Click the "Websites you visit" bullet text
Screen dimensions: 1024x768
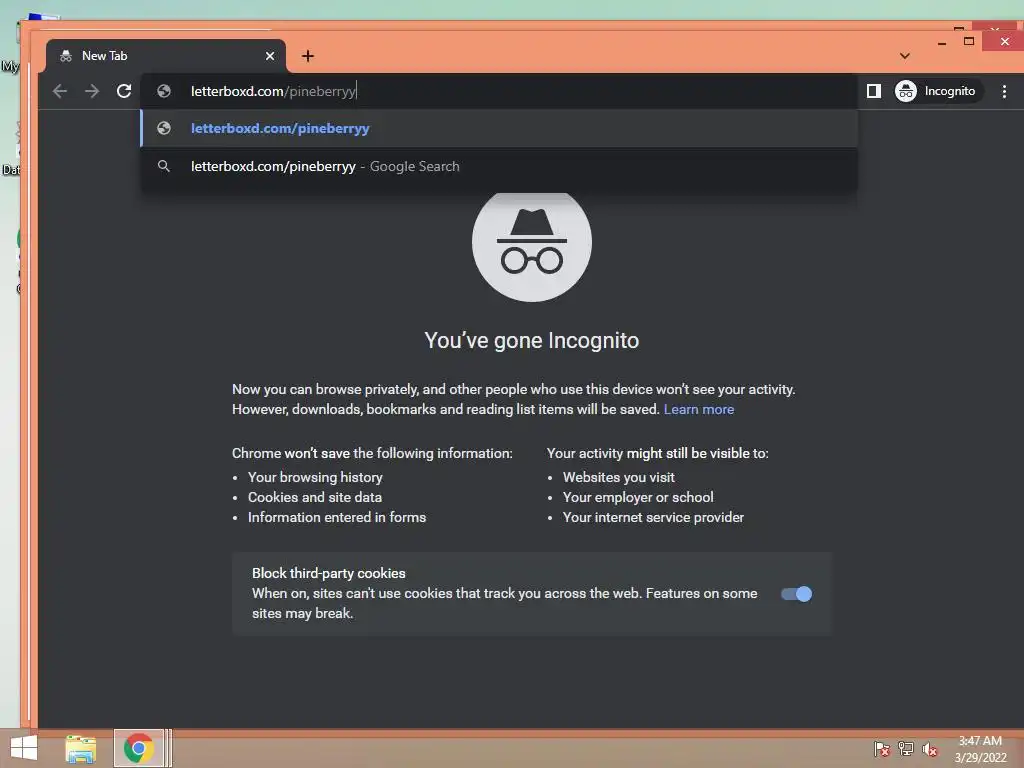(618, 477)
